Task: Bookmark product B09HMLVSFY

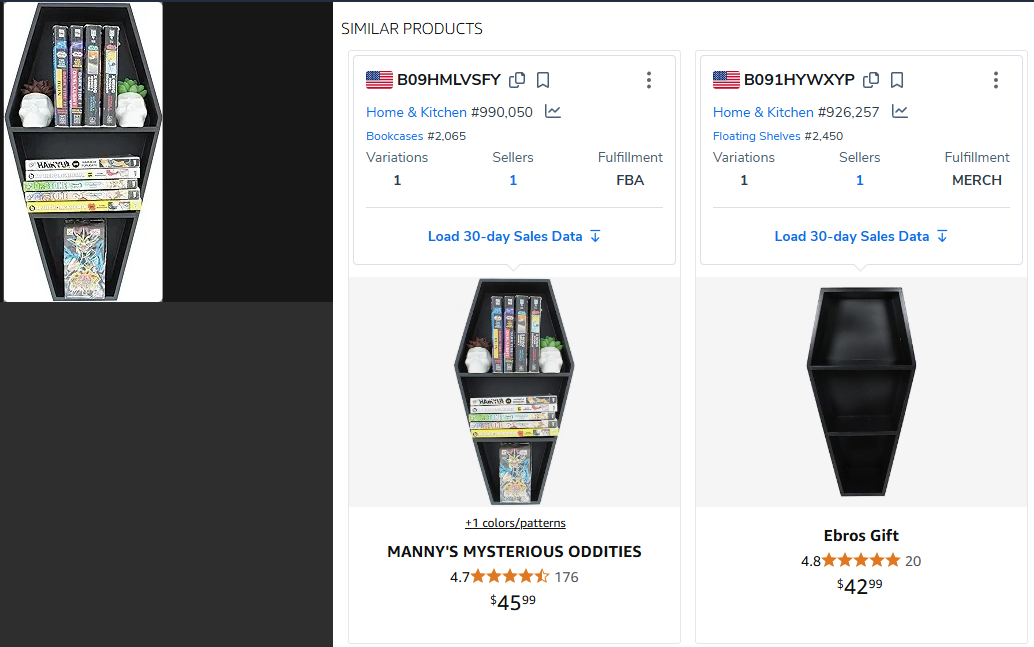Action: 543,80
